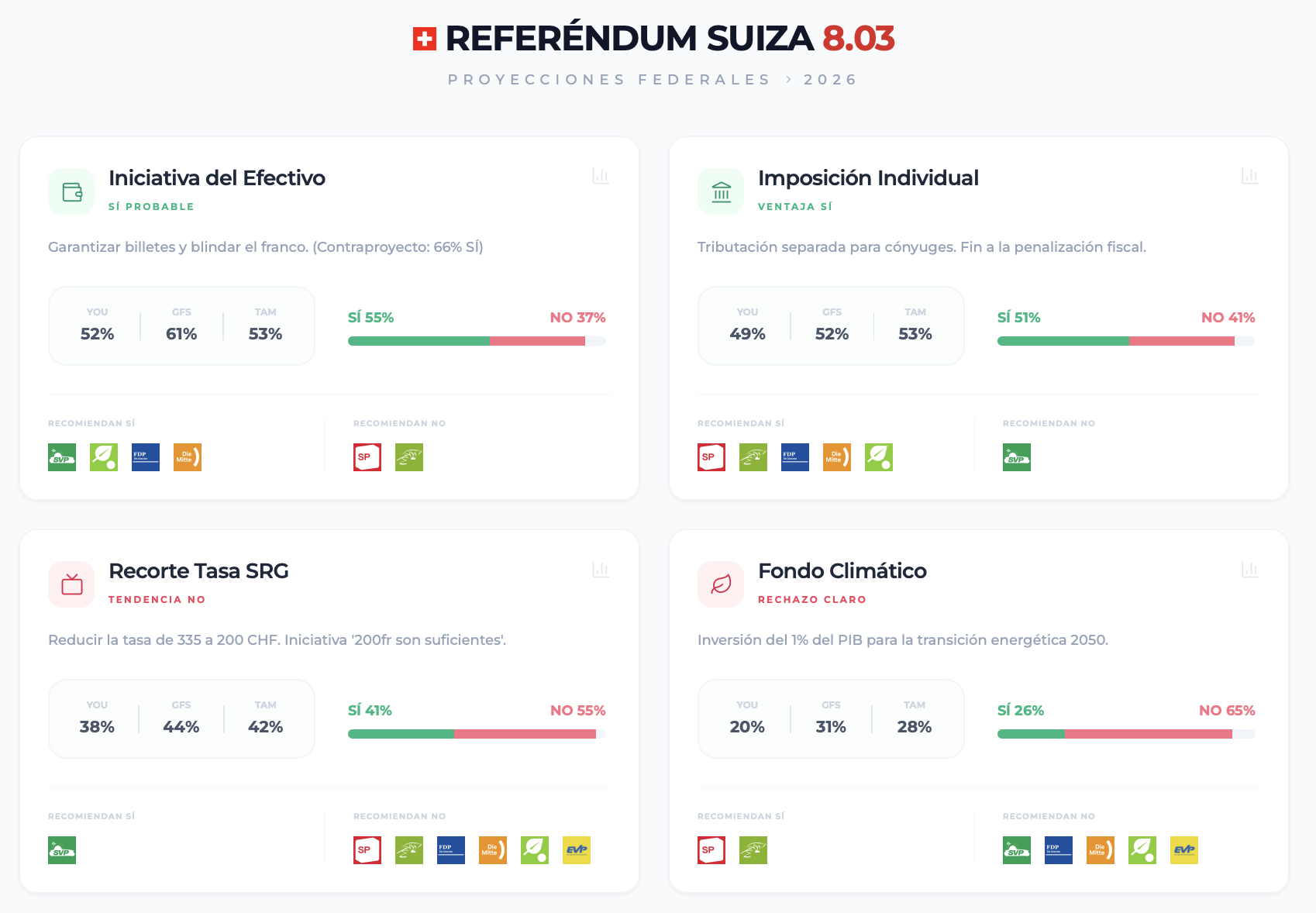Click the wallet icon of Iniciativa del Efectivo
The image size is (1316, 913).
(71, 191)
